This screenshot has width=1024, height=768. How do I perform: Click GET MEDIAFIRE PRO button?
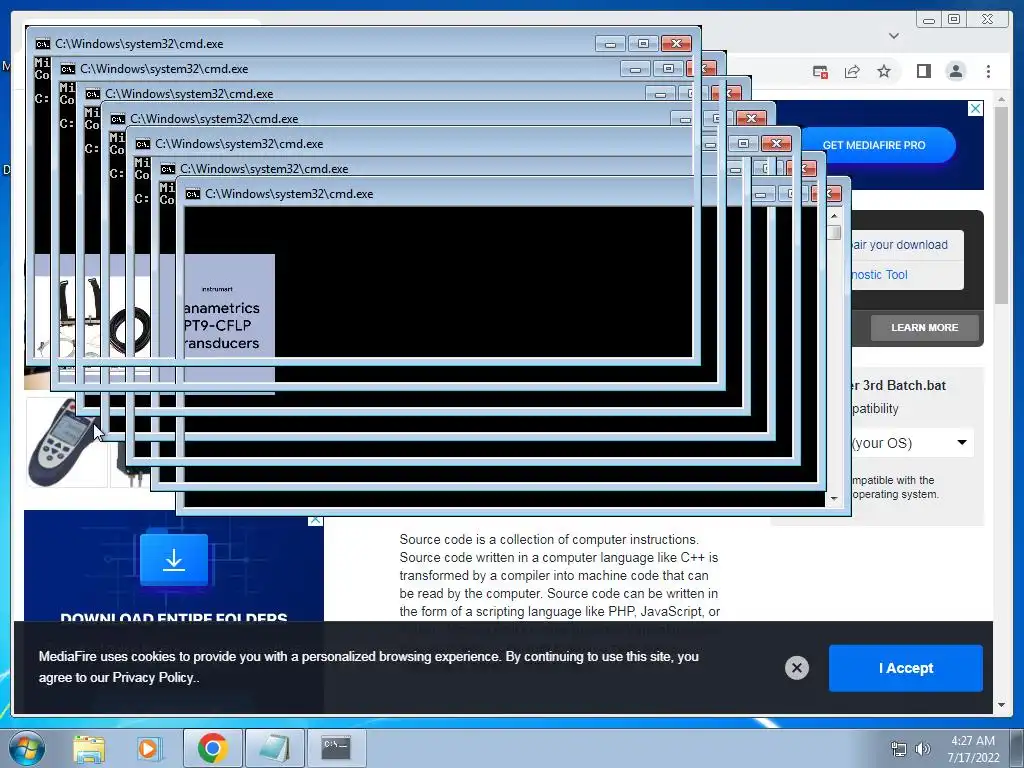[x=874, y=145]
